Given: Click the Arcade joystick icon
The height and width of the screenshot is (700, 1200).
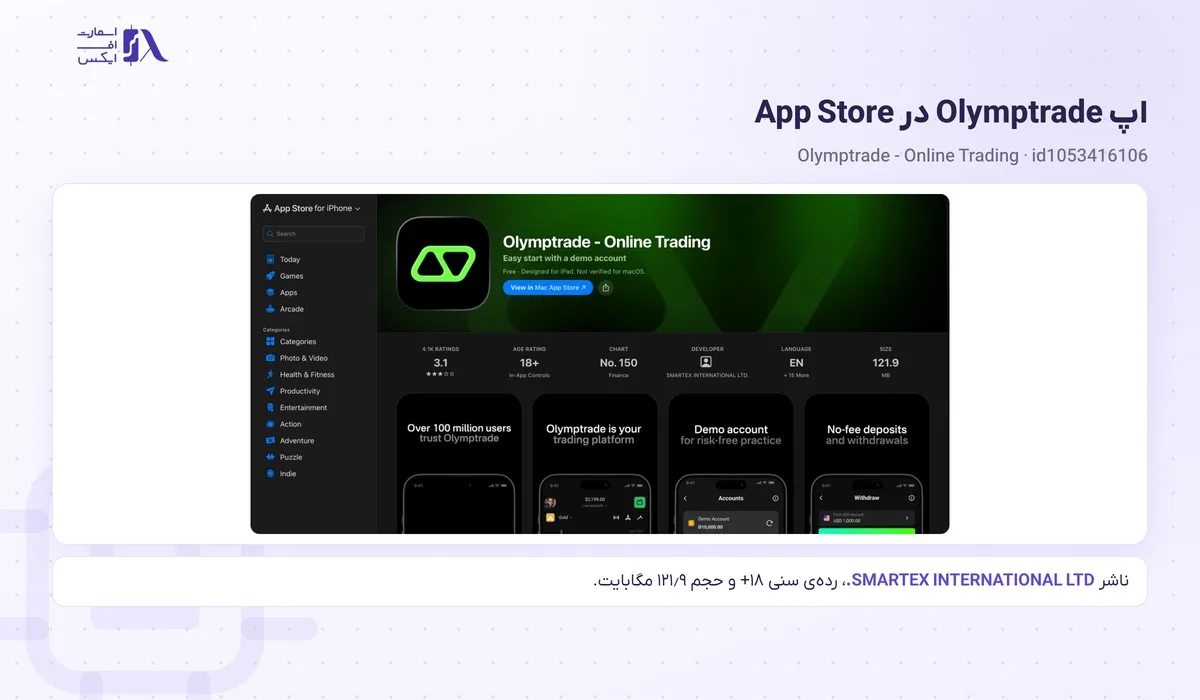Looking at the screenshot, I should [270, 309].
